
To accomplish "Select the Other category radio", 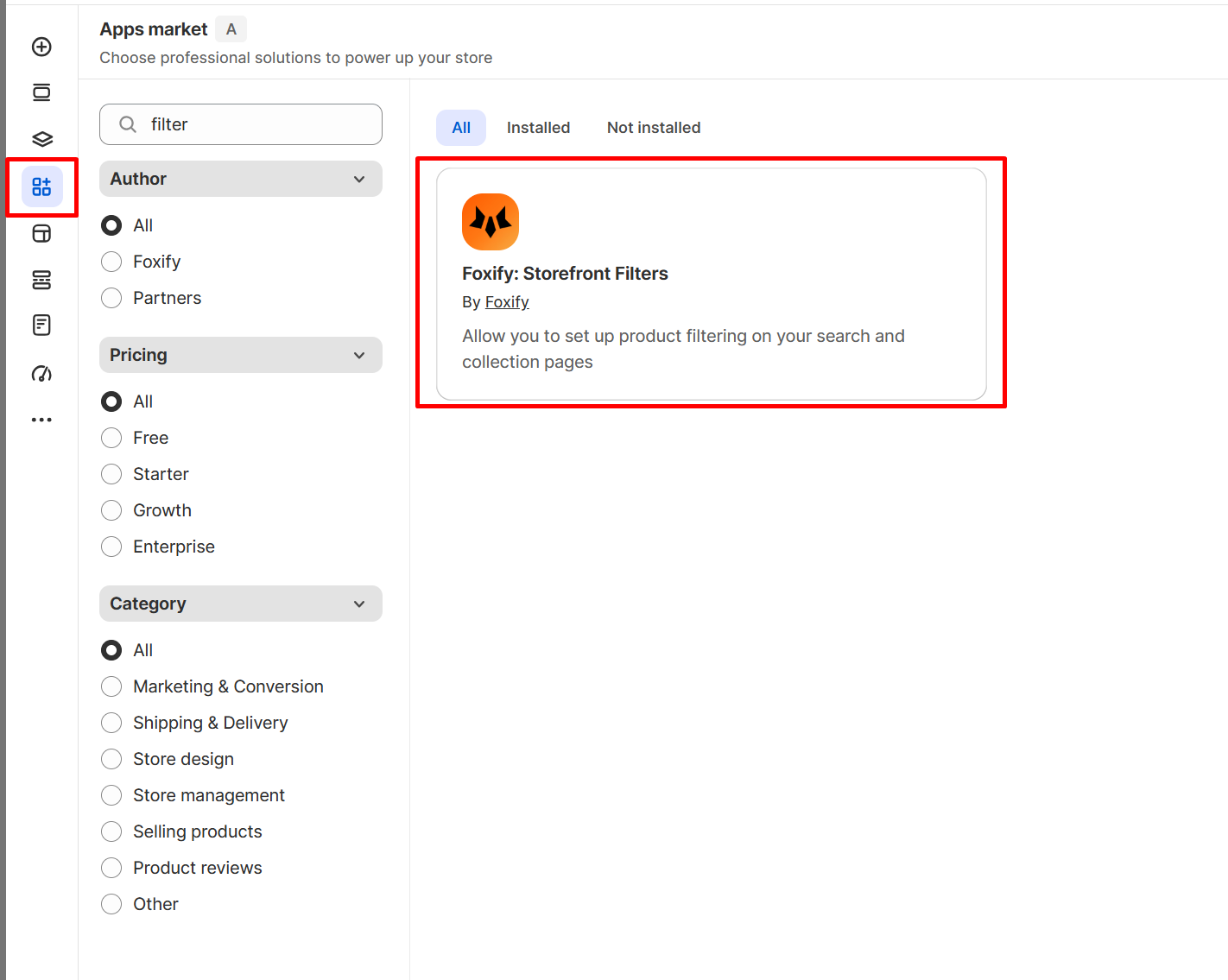I will pos(111,904).
